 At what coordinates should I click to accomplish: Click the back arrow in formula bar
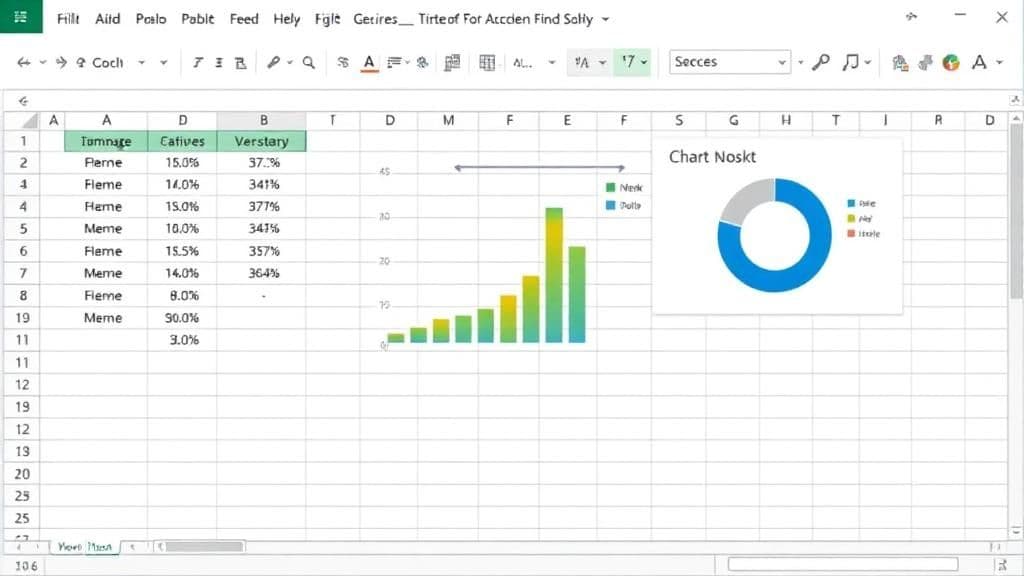[24, 101]
